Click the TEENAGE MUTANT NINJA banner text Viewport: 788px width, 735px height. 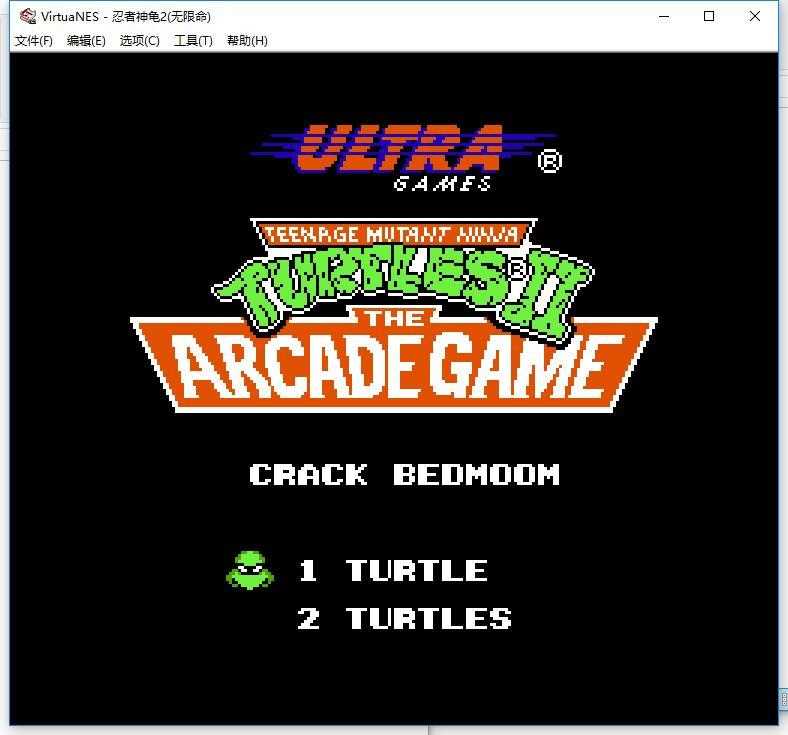pyautogui.click(x=393, y=234)
